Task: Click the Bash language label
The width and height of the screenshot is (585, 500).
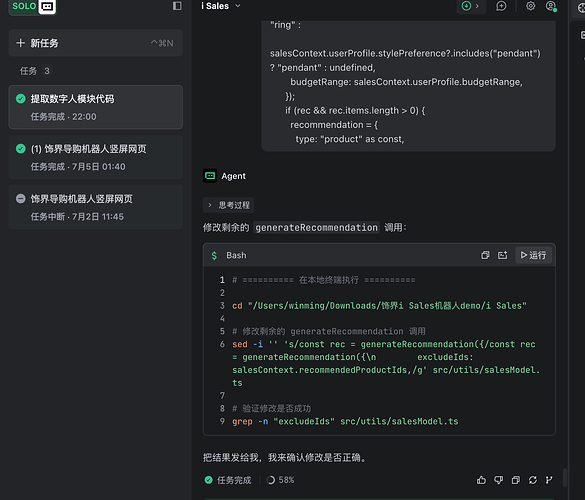Action: click(x=236, y=256)
